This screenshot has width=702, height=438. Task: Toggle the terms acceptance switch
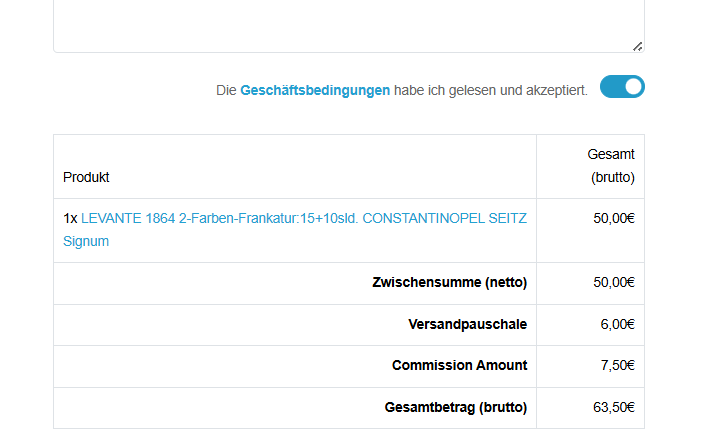pyautogui.click(x=622, y=87)
